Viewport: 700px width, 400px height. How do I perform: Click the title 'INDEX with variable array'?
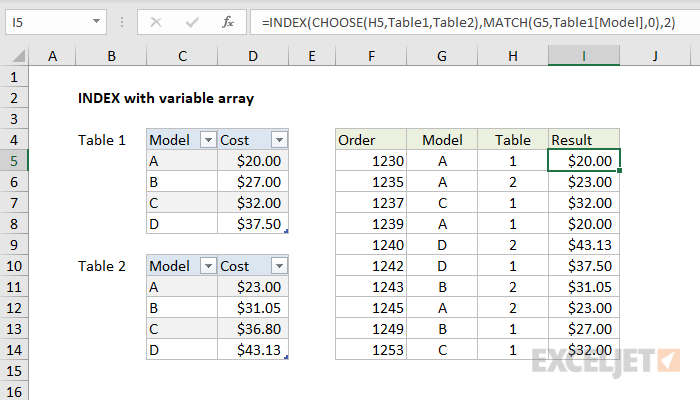coord(166,98)
